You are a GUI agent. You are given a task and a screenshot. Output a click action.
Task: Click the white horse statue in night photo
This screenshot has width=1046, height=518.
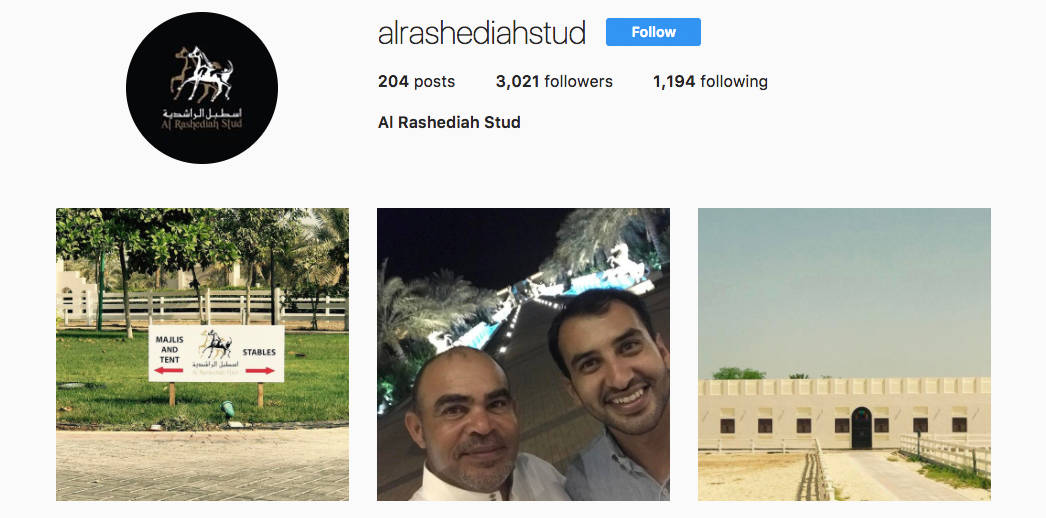click(x=624, y=262)
